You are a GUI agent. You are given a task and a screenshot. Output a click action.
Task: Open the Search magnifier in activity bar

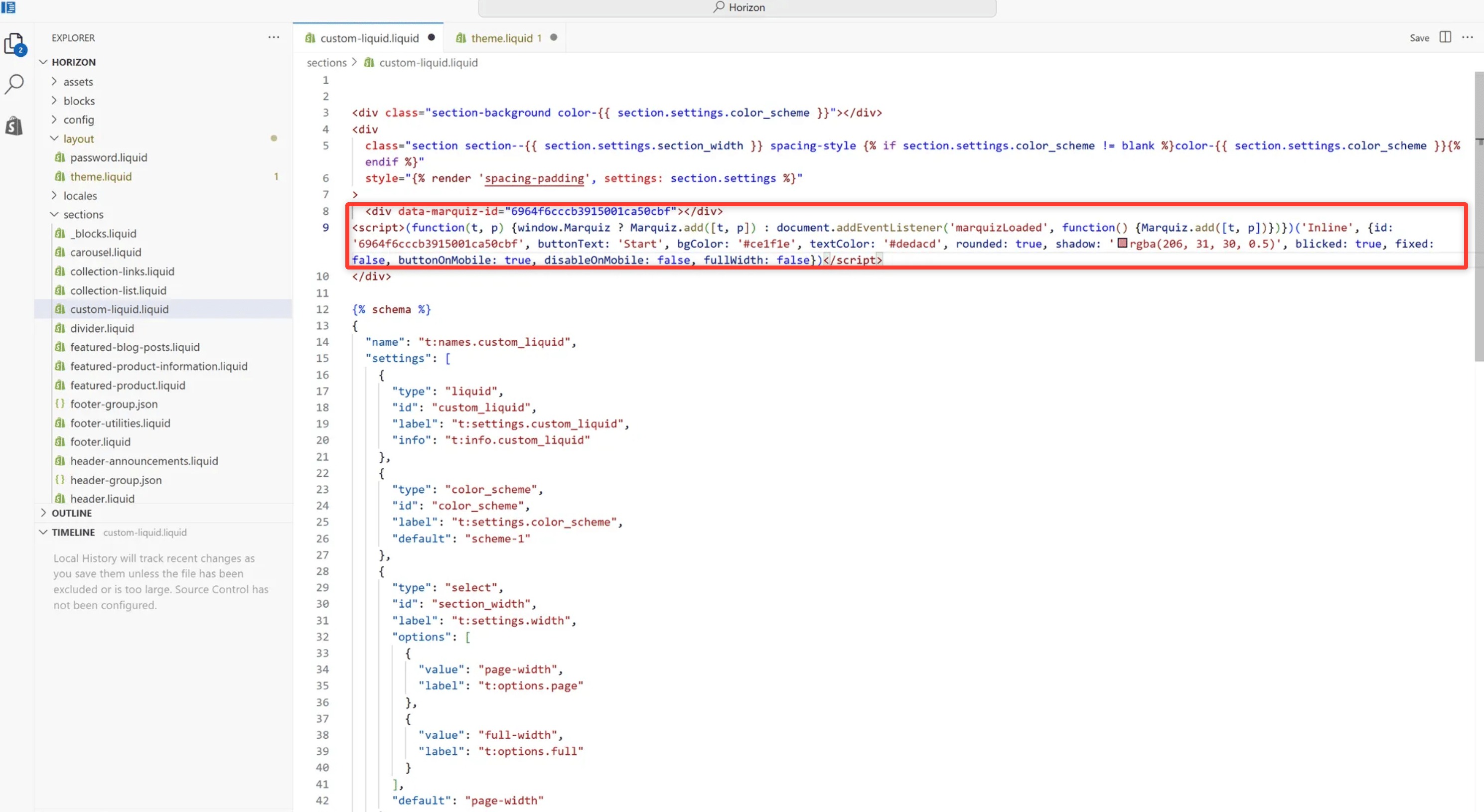pos(14,84)
